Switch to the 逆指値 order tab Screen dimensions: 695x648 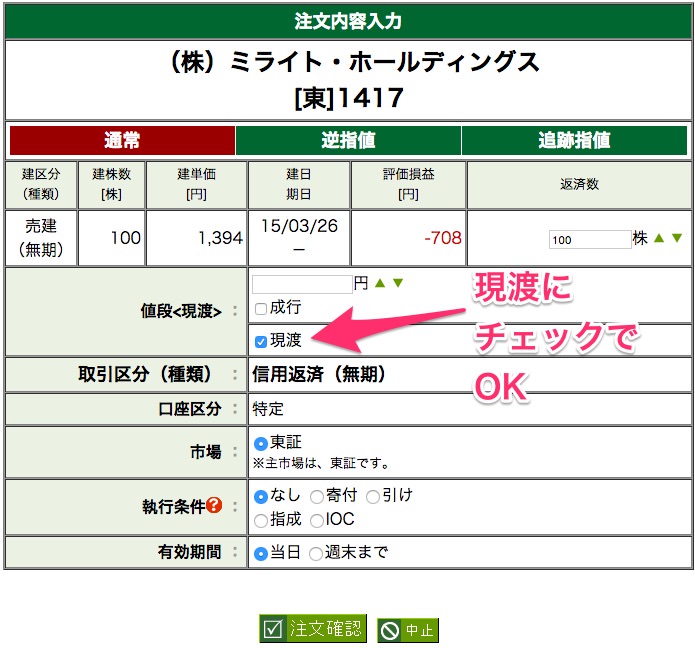point(348,141)
